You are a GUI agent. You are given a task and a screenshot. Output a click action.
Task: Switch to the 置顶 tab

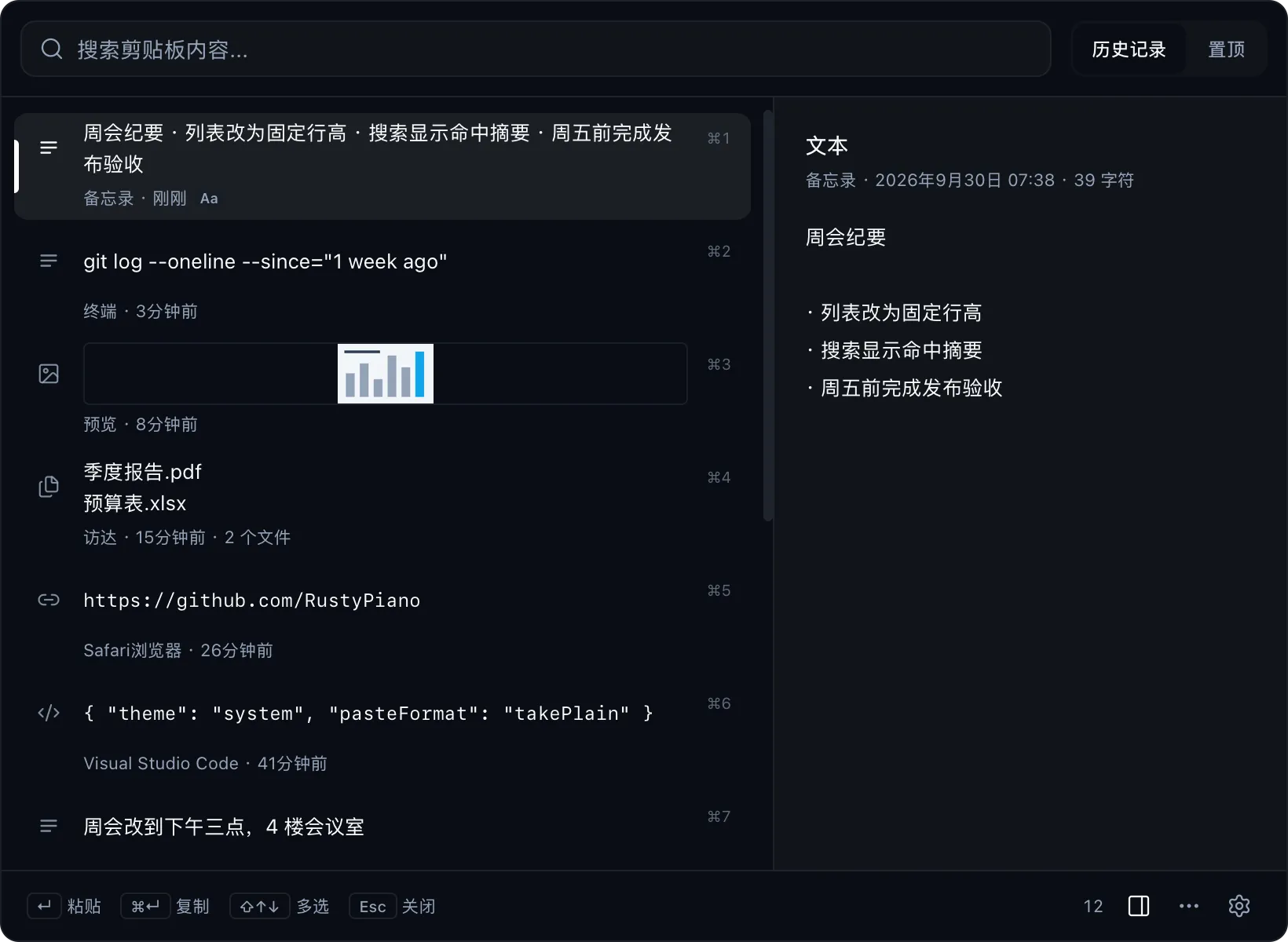point(1226,49)
